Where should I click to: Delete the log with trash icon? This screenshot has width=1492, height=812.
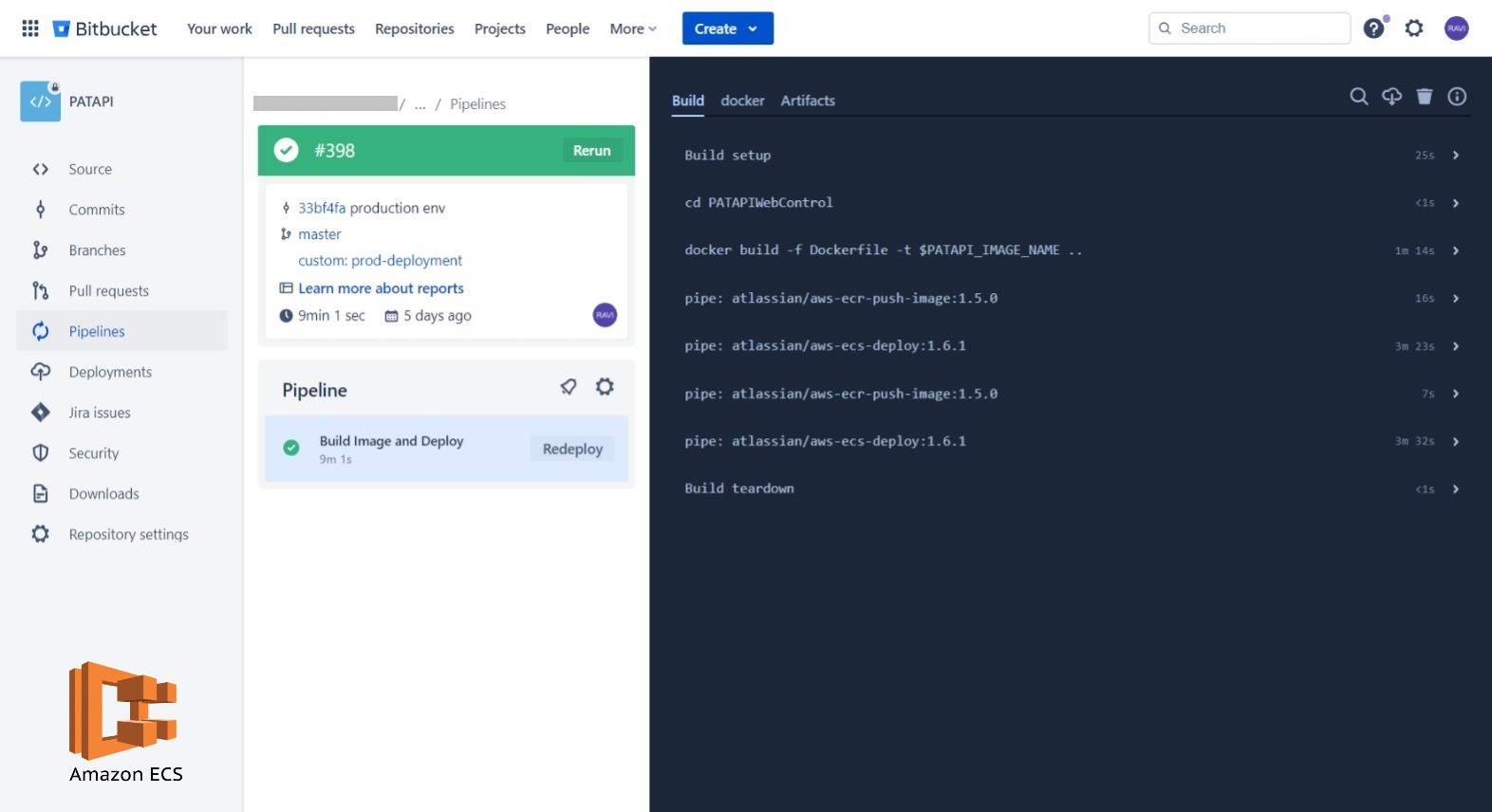pyautogui.click(x=1424, y=97)
